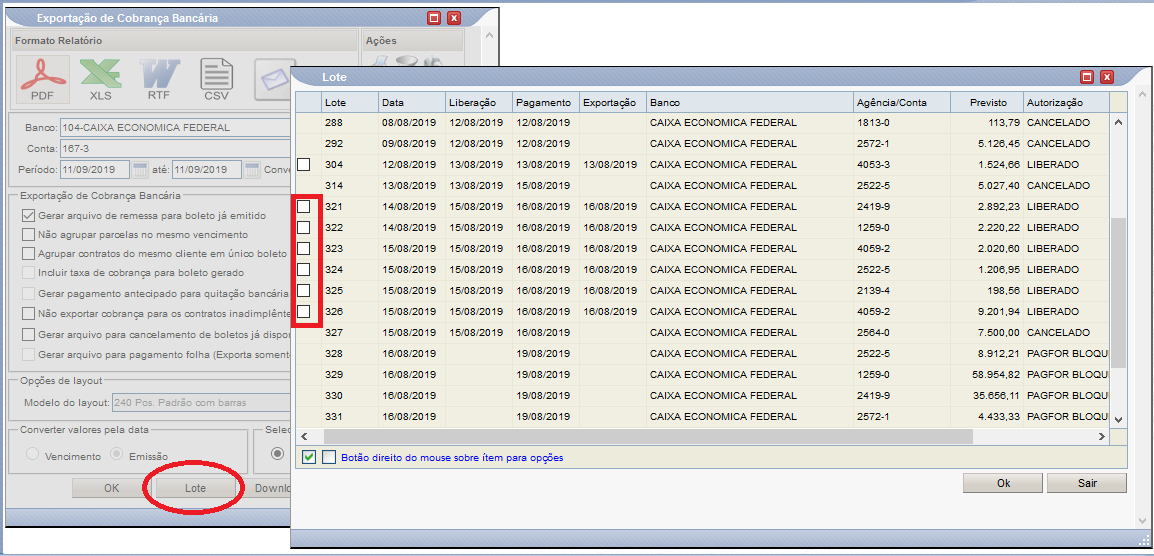Select the row for lote 314
The width and height of the screenshot is (1154, 556).
pos(703,185)
